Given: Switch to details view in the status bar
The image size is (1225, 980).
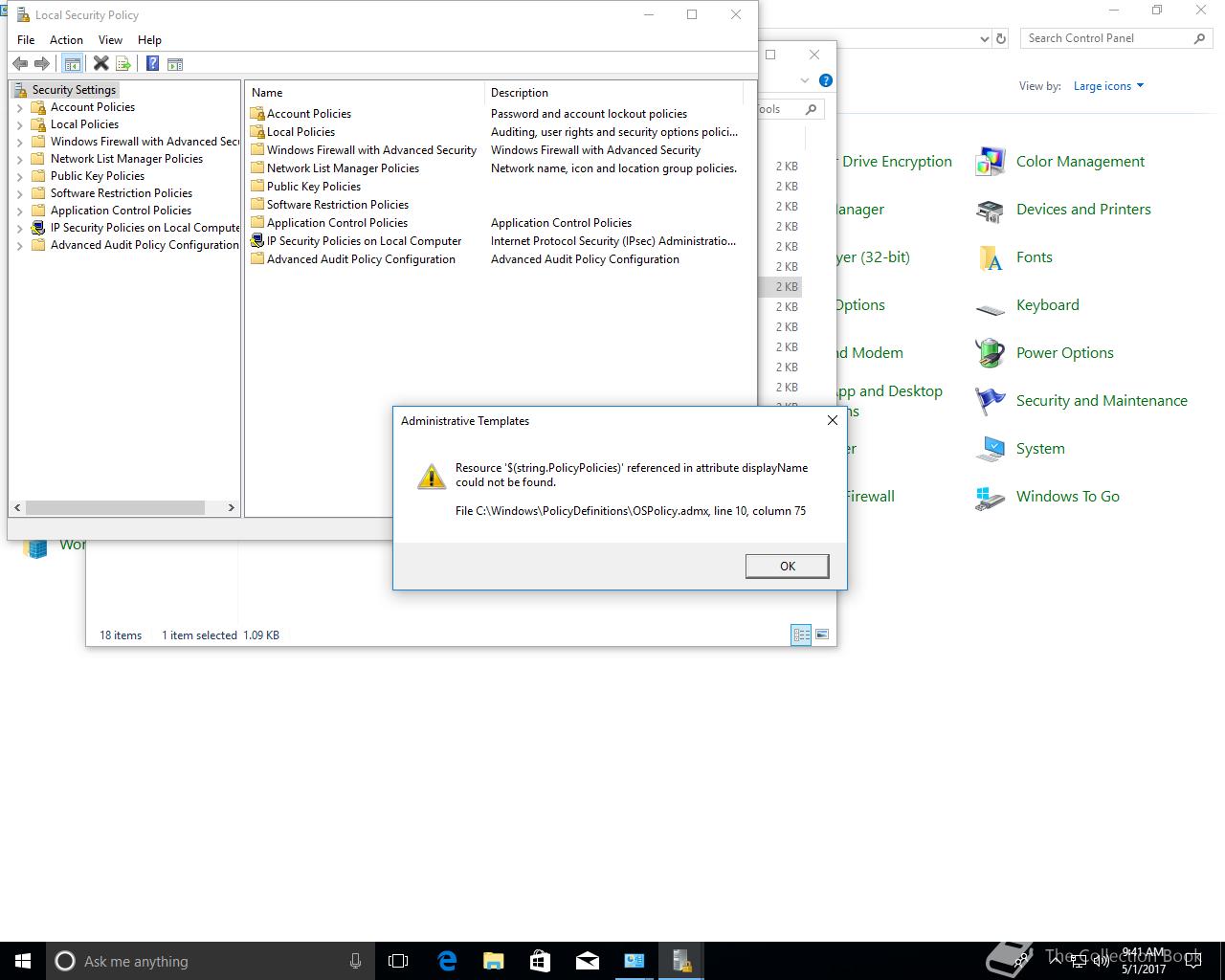Looking at the screenshot, I should point(801,635).
